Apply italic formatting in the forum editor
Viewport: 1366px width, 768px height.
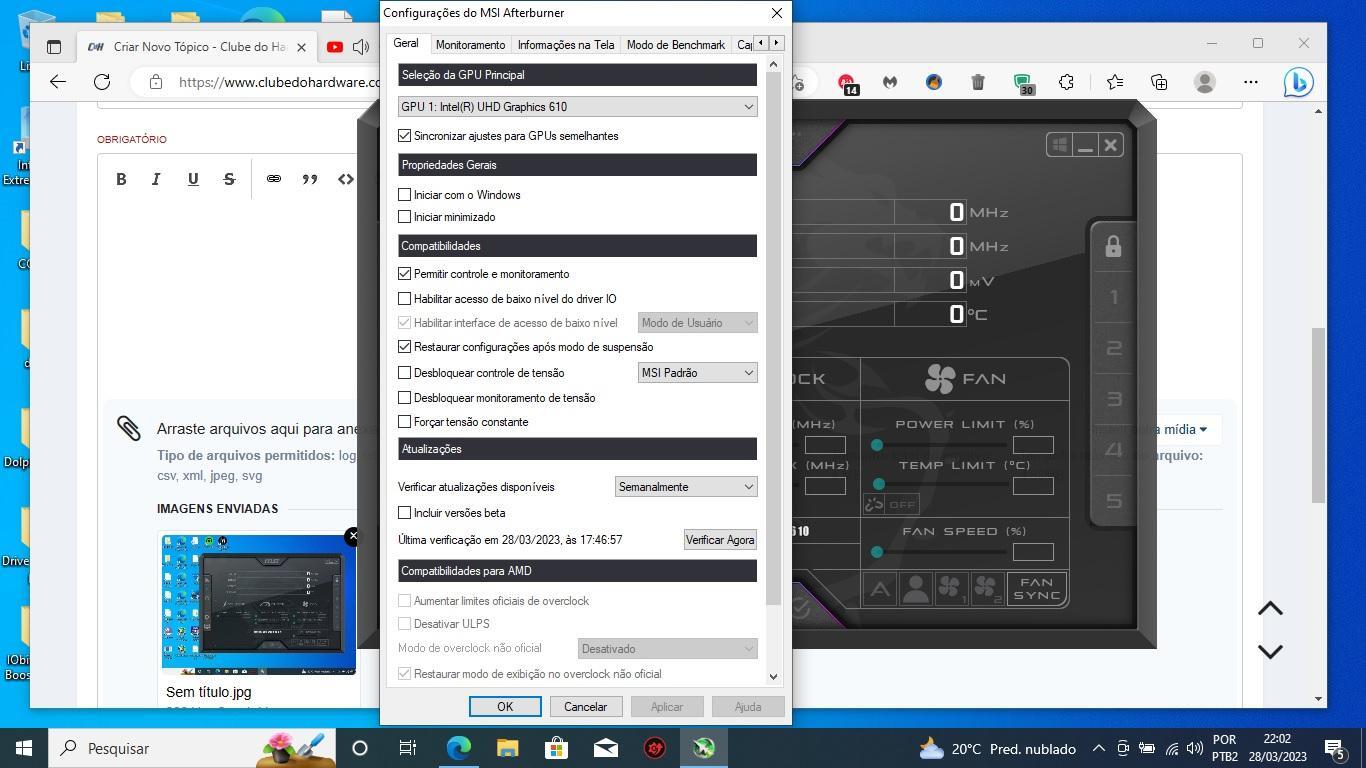[x=156, y=179]
